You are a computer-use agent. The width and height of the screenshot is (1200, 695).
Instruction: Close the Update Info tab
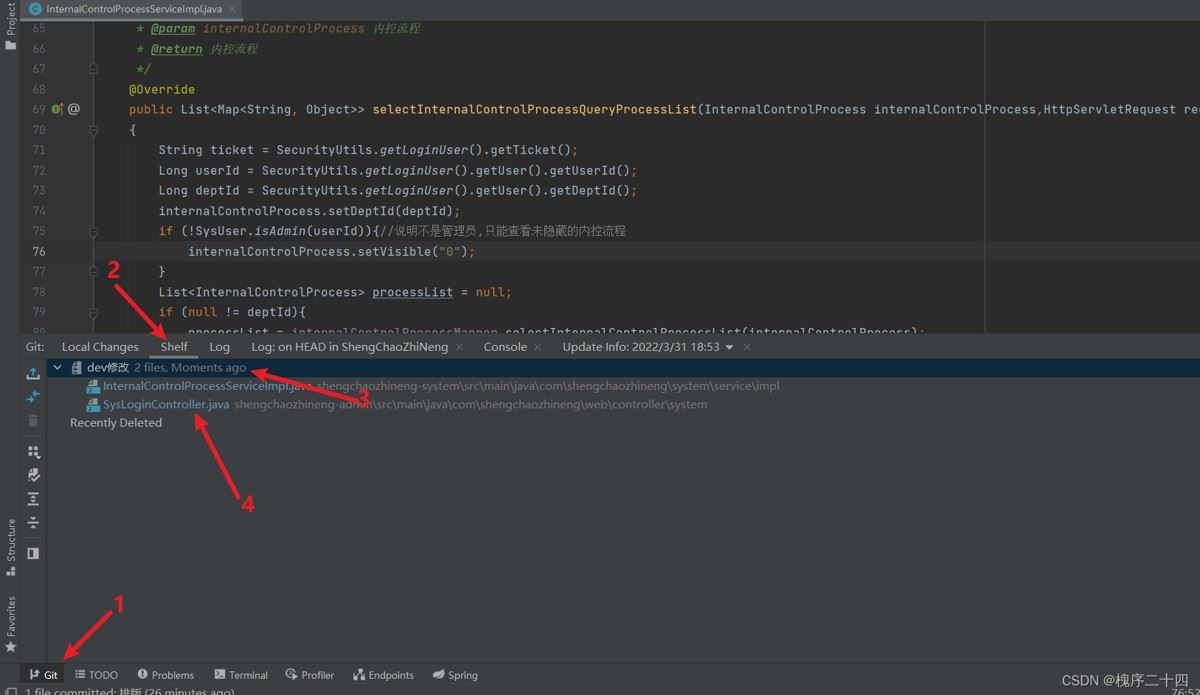(x=746, y=347)
